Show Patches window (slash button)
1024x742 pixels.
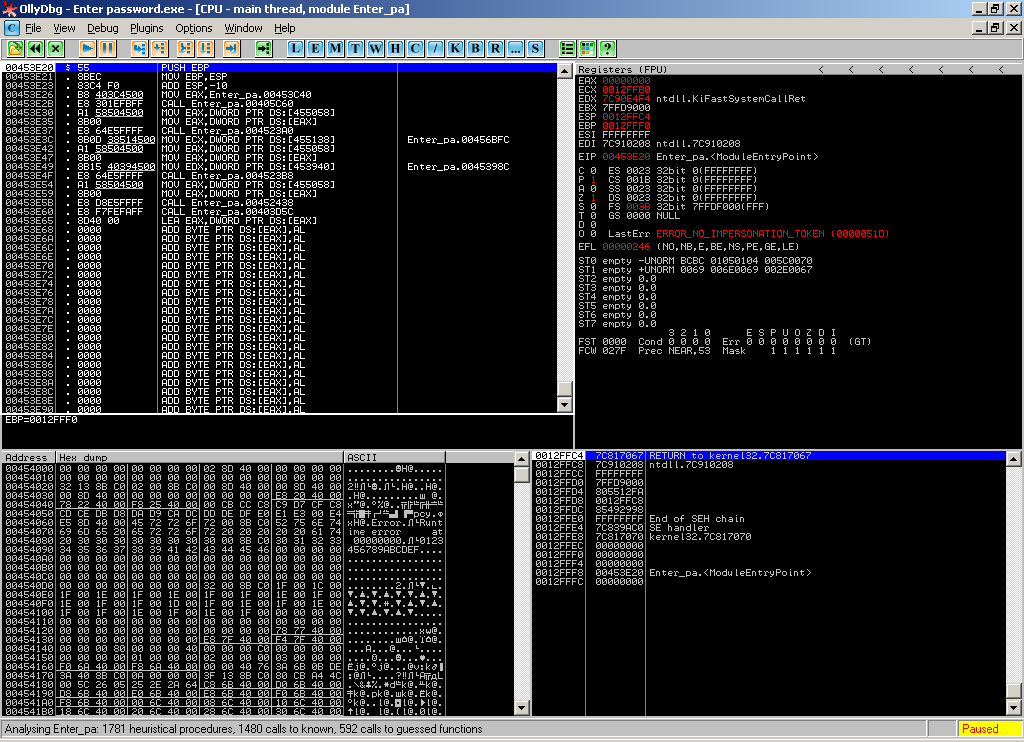pyautogui.click(x=436, y=48)
